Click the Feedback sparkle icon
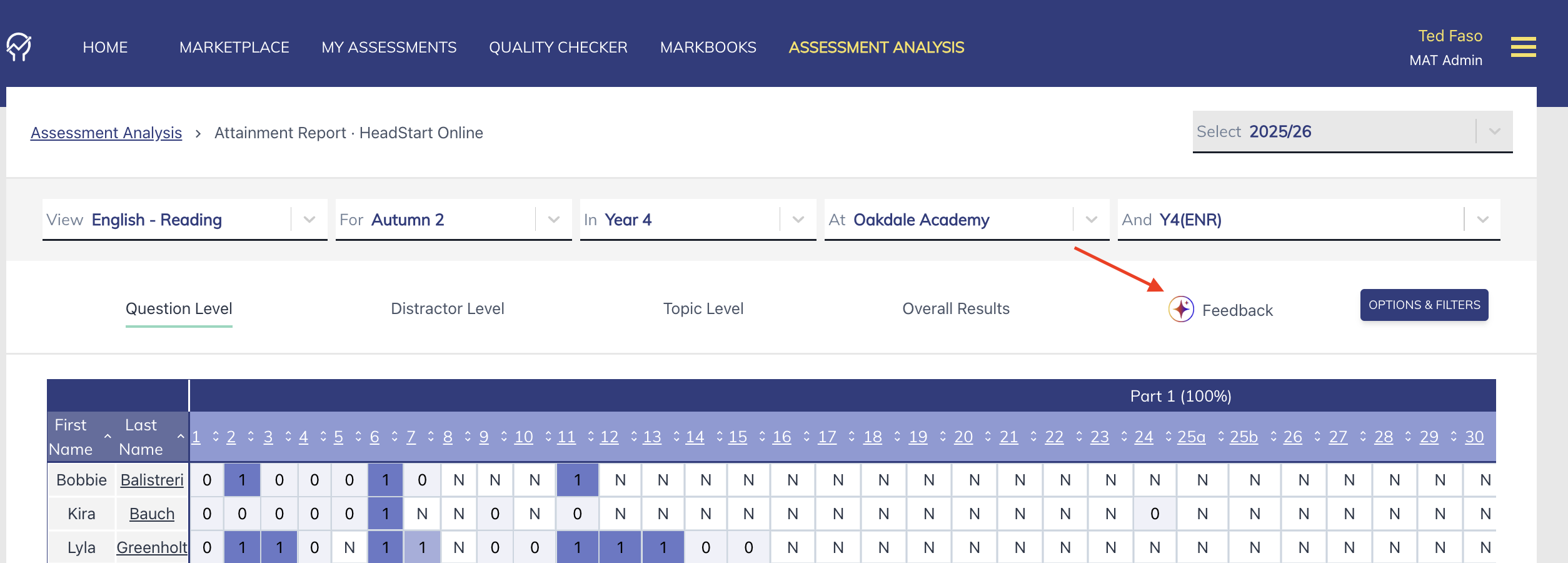Image resolution: width=1568 pixels, height=563 pixels. click(x=1181, y=309)
